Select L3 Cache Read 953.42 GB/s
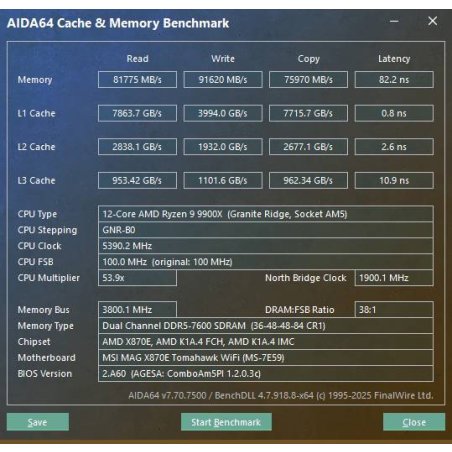This screenshot has height=452, width=452. click(x=137, y=180)
